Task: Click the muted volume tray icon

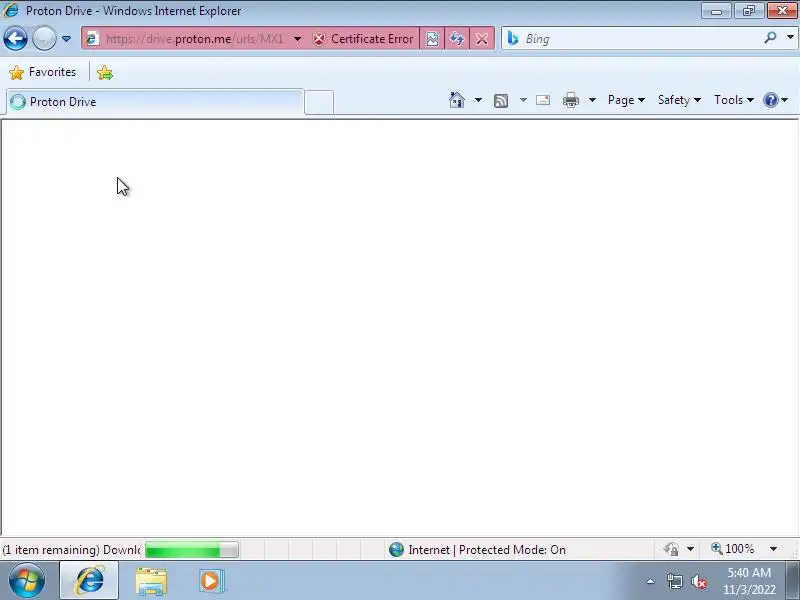Action: click(699, 582)
